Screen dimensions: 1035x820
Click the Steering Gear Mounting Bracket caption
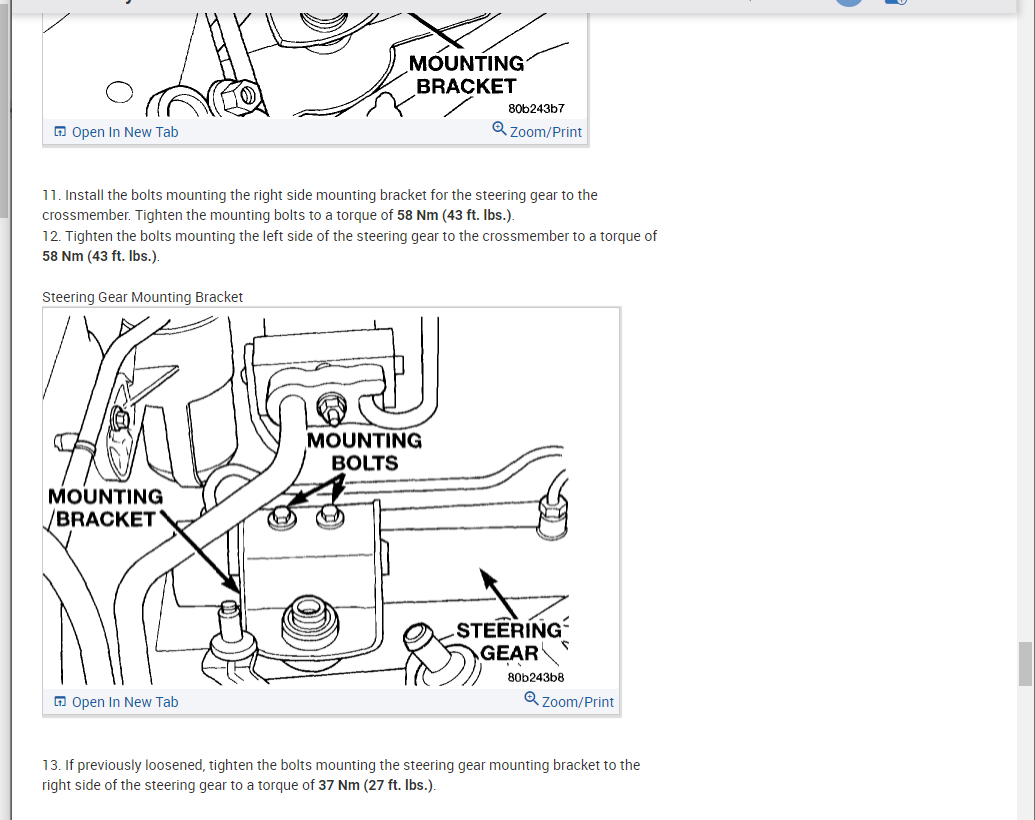pos(143,297)
